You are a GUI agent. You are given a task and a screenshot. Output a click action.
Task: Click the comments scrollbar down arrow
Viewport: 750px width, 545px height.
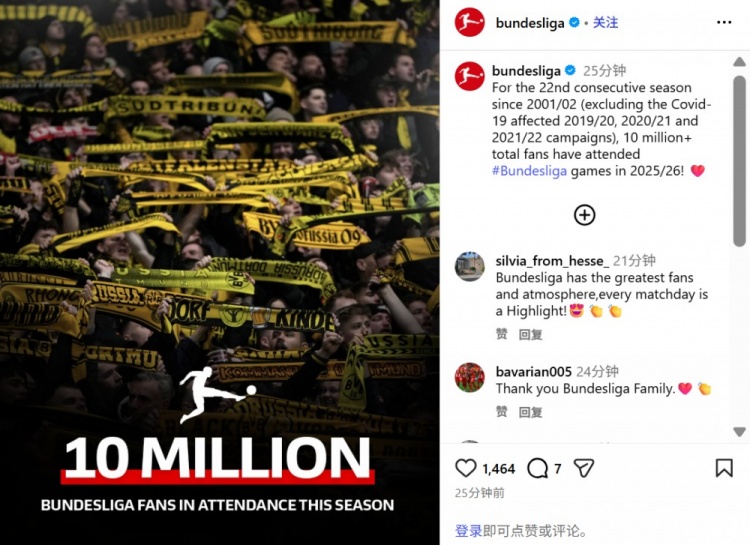[739, 432]
